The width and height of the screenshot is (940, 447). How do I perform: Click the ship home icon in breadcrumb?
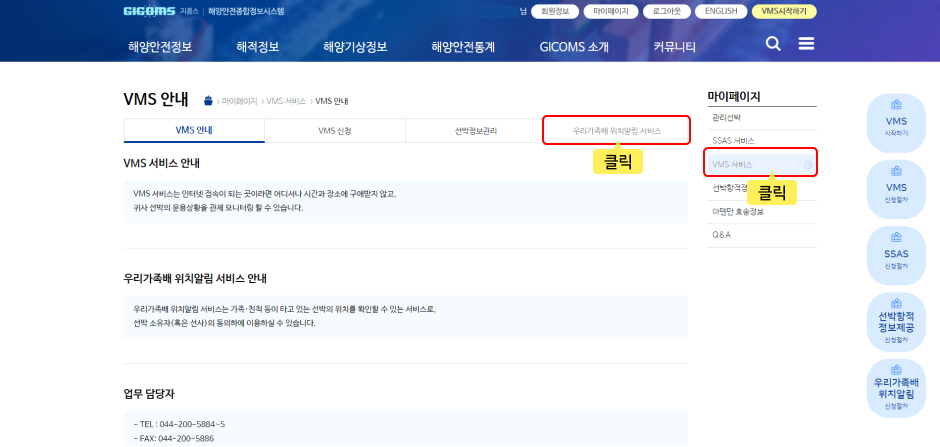coord(208,101)
